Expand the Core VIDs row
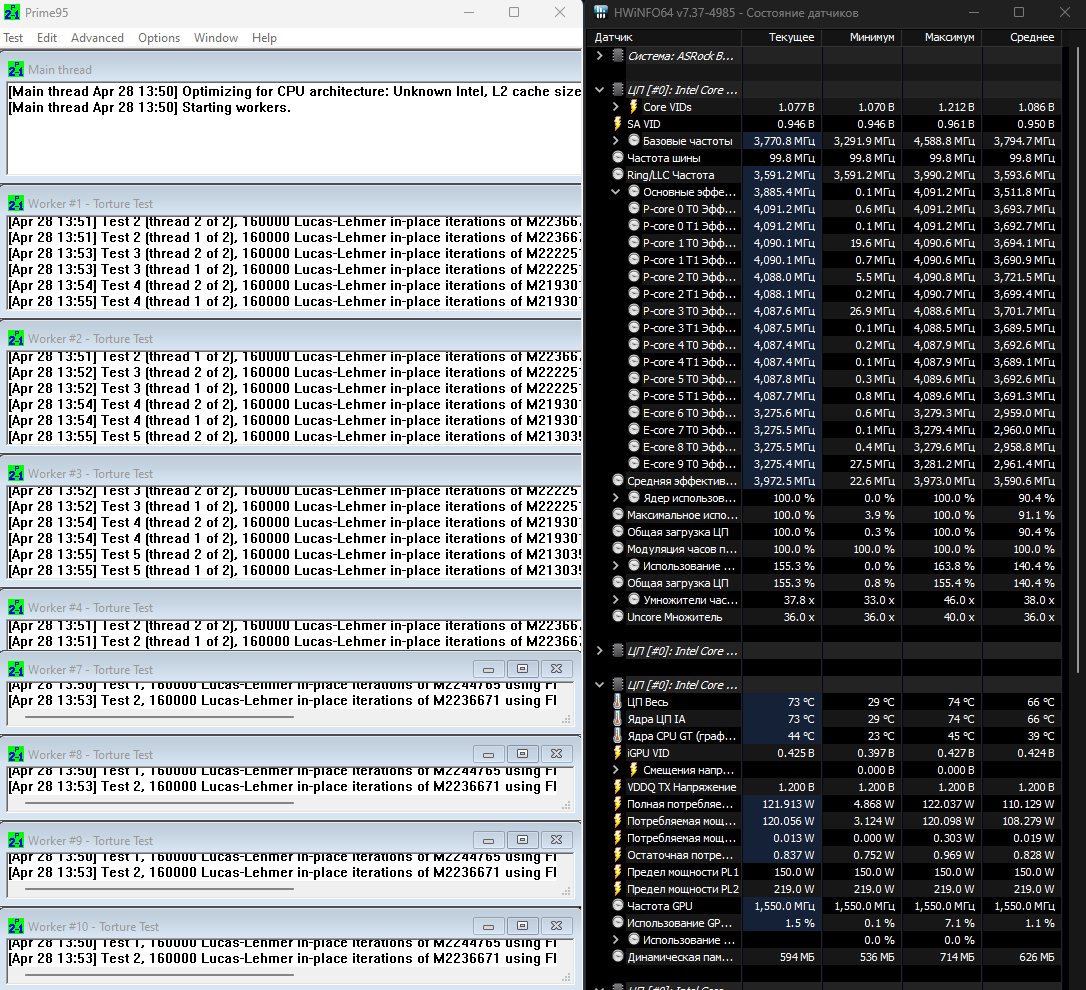The width and height of the screenshot is (1086, 990). [616, 107]
